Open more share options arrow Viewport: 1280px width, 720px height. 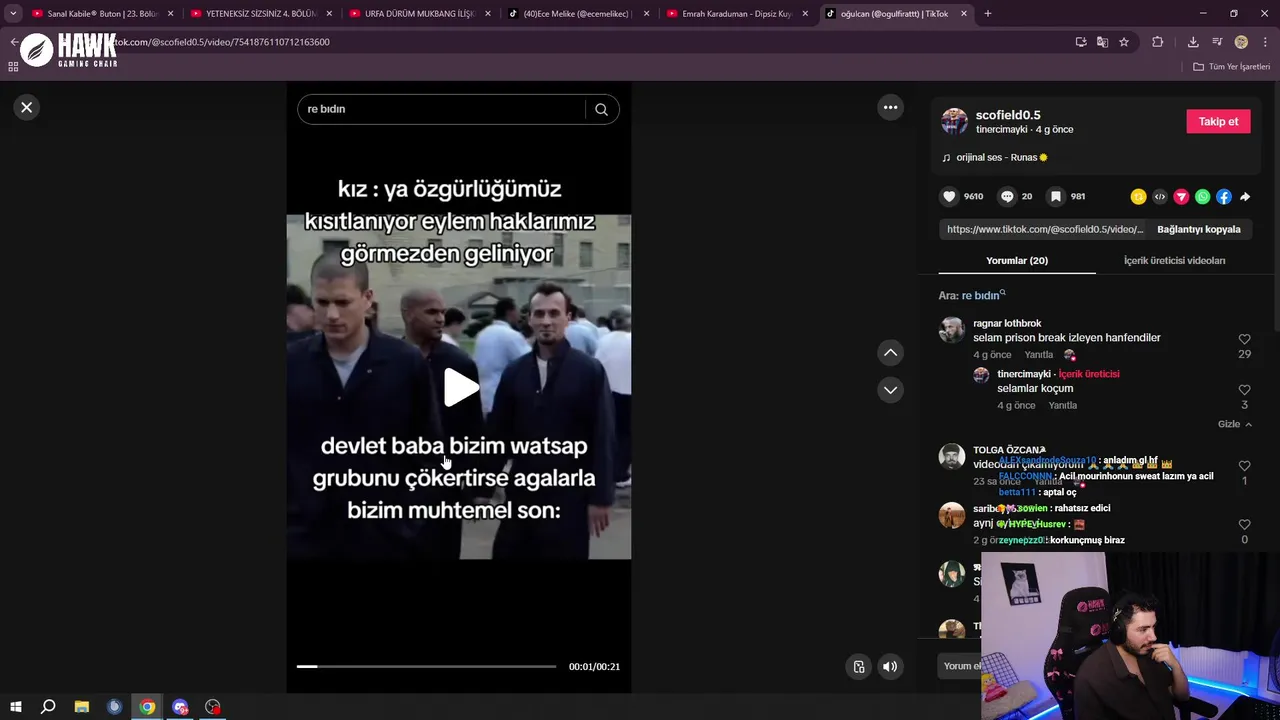[1245, 197]
